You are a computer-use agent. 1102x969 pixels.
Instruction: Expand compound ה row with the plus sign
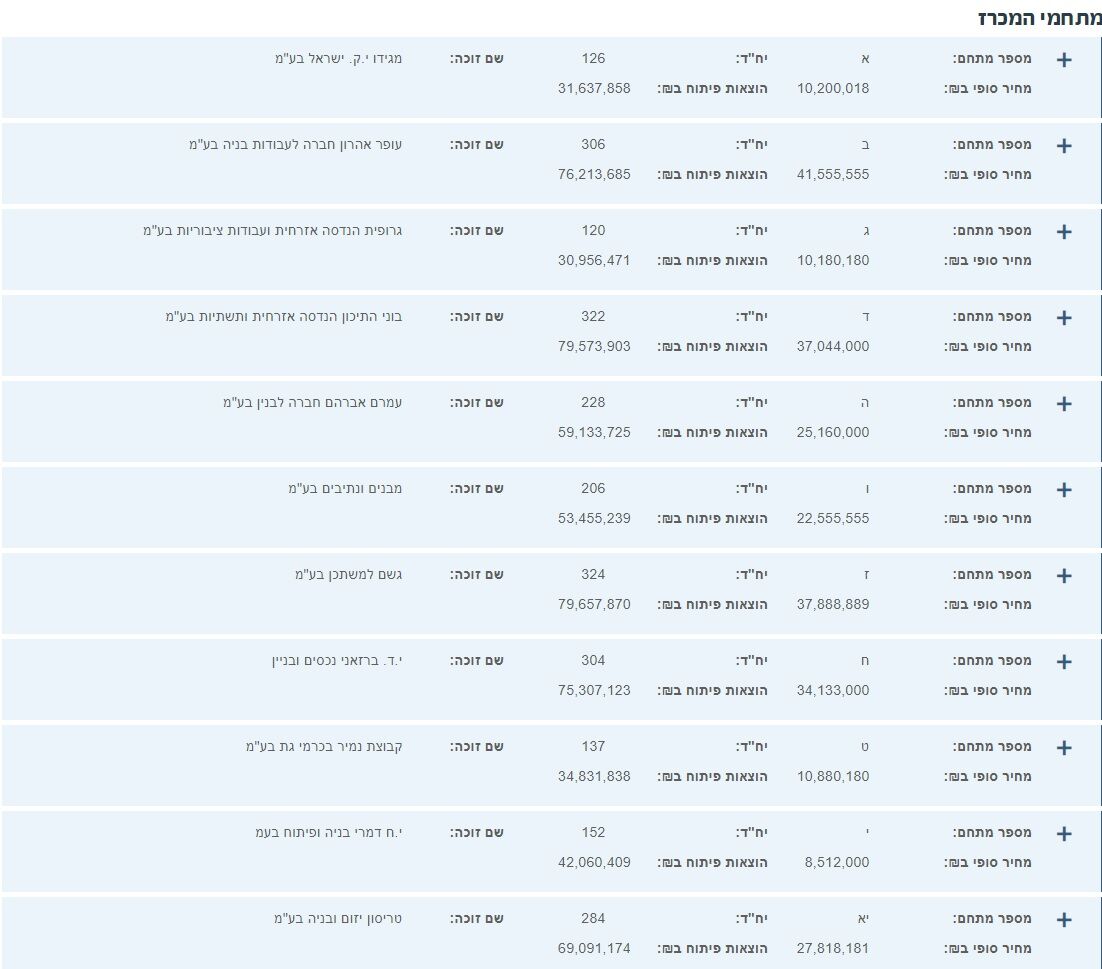point(1064,404)
